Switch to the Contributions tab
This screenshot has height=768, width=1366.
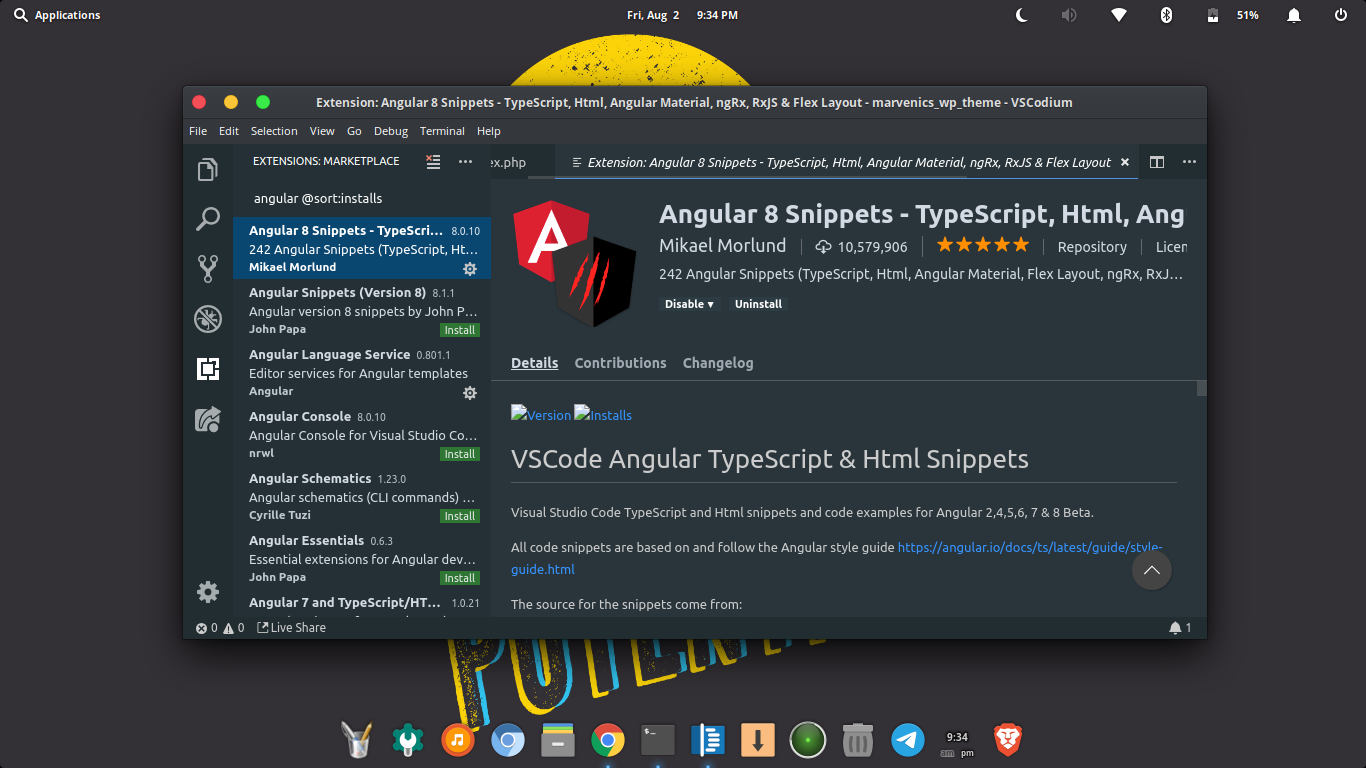pos(620,363)
